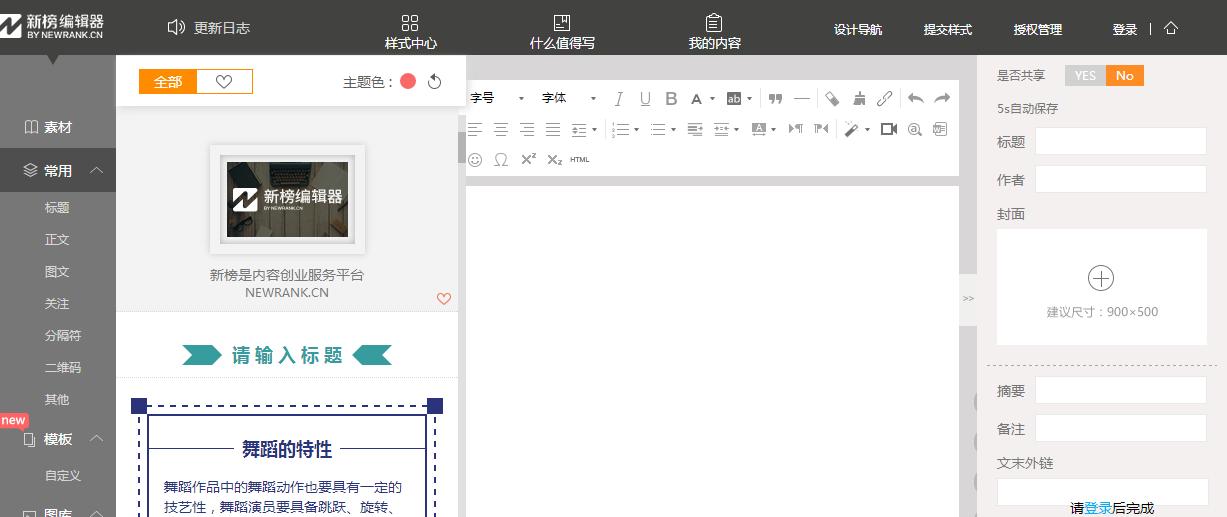Insert a video using the camera icon
1227x517 pixels.
coord(888,129)
